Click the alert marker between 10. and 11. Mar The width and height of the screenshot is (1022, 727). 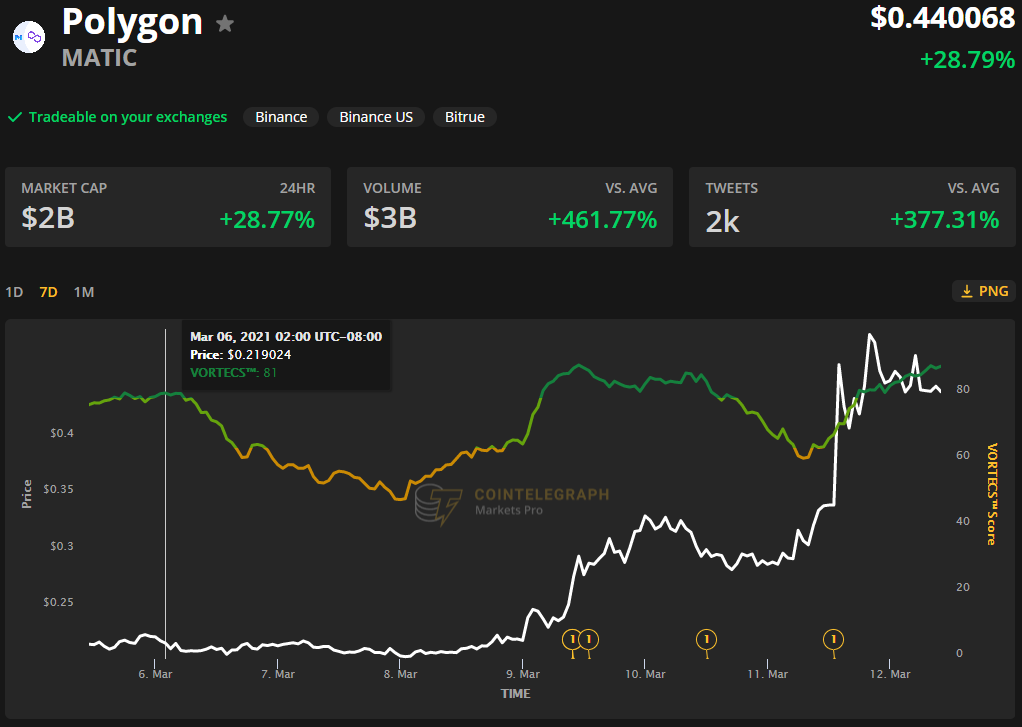[707, 638]
